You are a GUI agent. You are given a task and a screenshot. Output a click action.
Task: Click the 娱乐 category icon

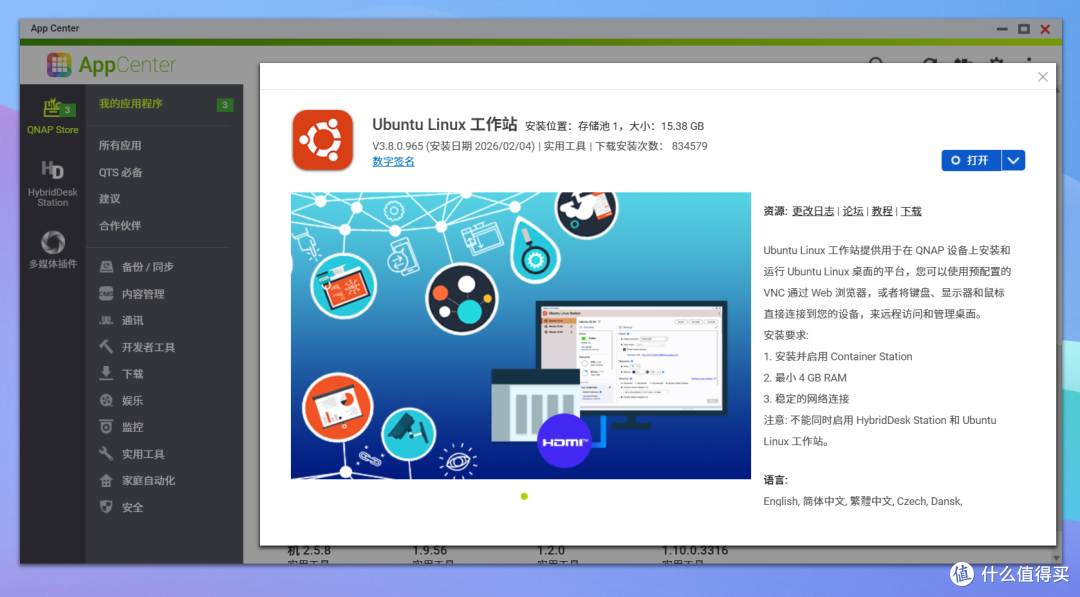click(106, 400)
